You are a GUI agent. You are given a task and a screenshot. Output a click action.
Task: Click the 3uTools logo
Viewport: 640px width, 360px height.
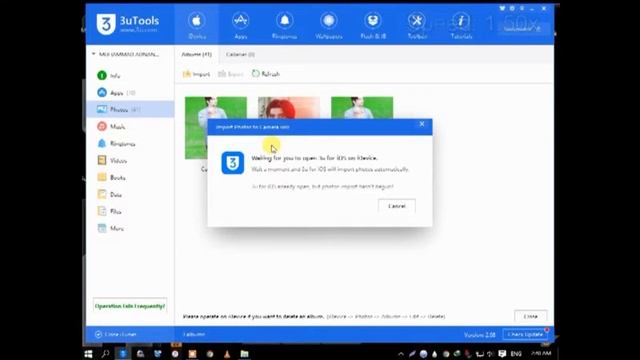pos(128,24)
